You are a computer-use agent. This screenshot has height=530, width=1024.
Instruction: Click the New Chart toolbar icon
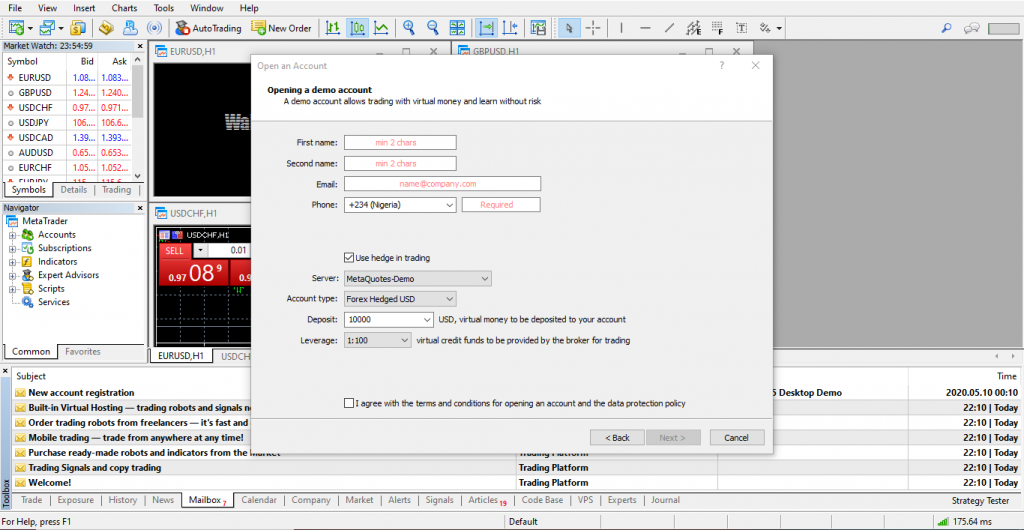16,28
